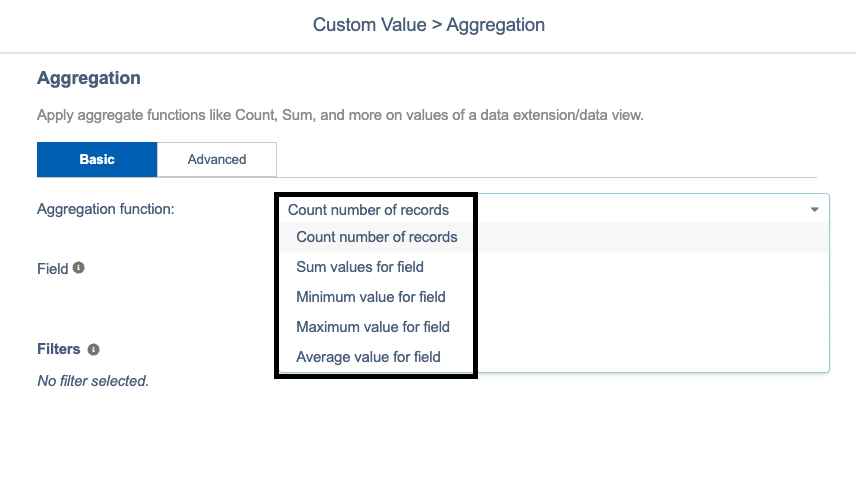Click the selected value in the Aggregation function box
Screen dimensions: 856x481
(368, 210)
